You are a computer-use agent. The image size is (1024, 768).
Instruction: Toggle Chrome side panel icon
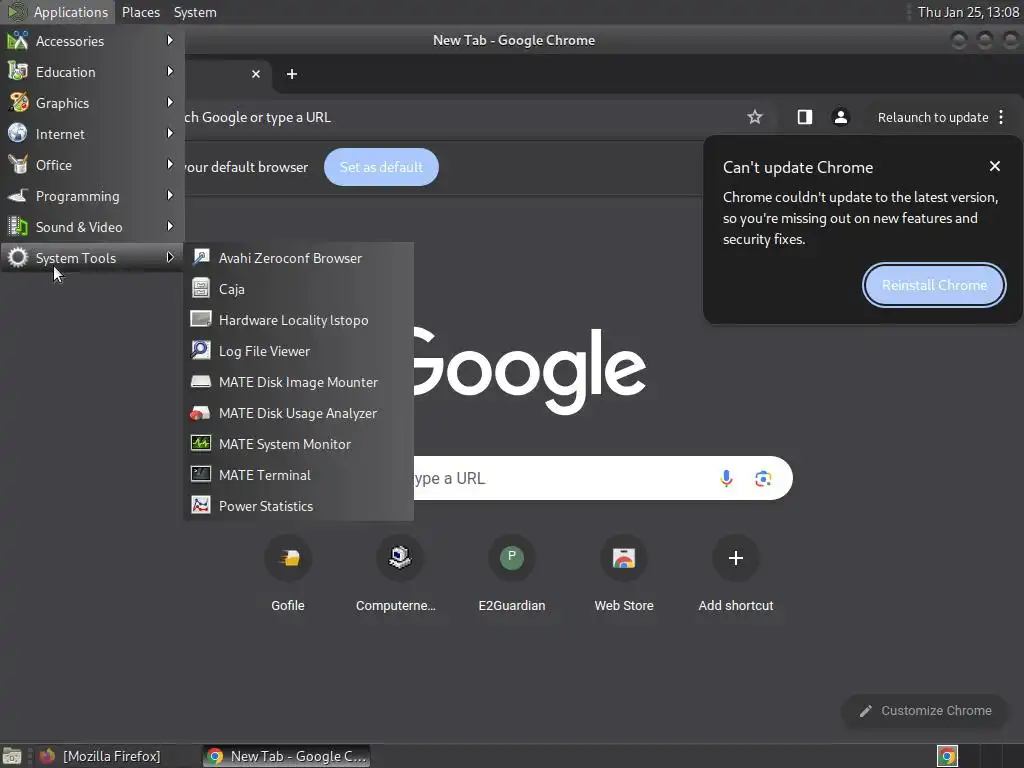(805, 117)
